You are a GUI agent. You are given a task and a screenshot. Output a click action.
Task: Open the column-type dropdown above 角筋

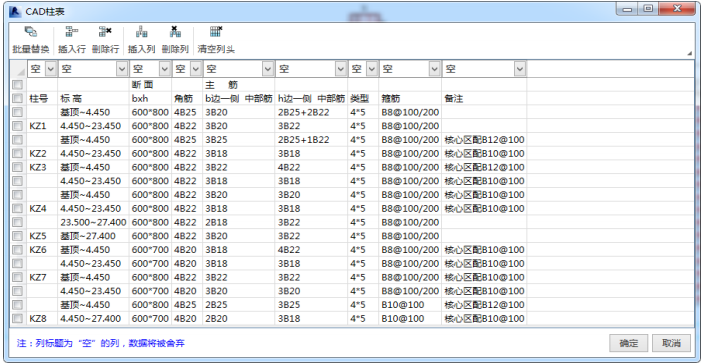[x=196, y=69]
